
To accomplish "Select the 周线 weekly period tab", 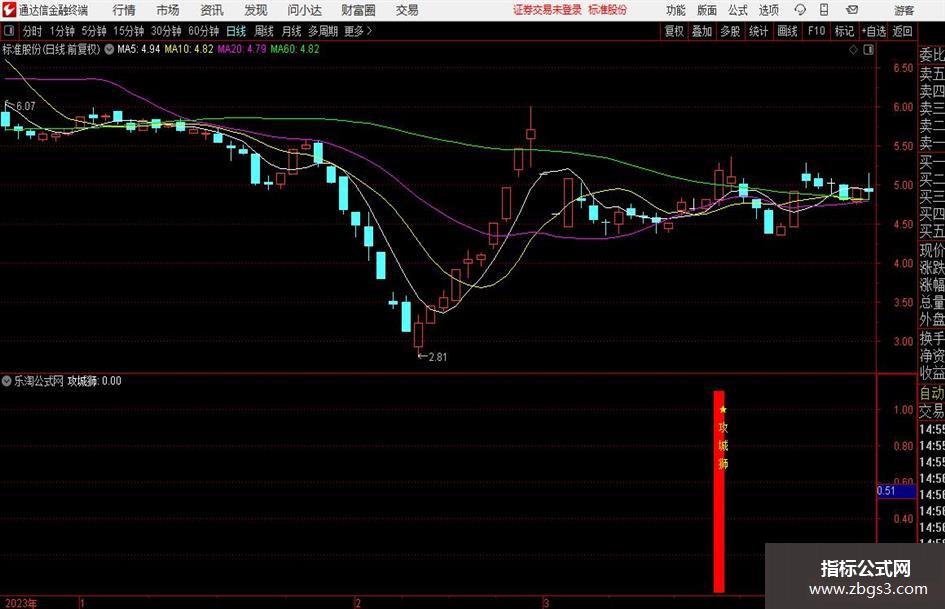I will [264, 31].
